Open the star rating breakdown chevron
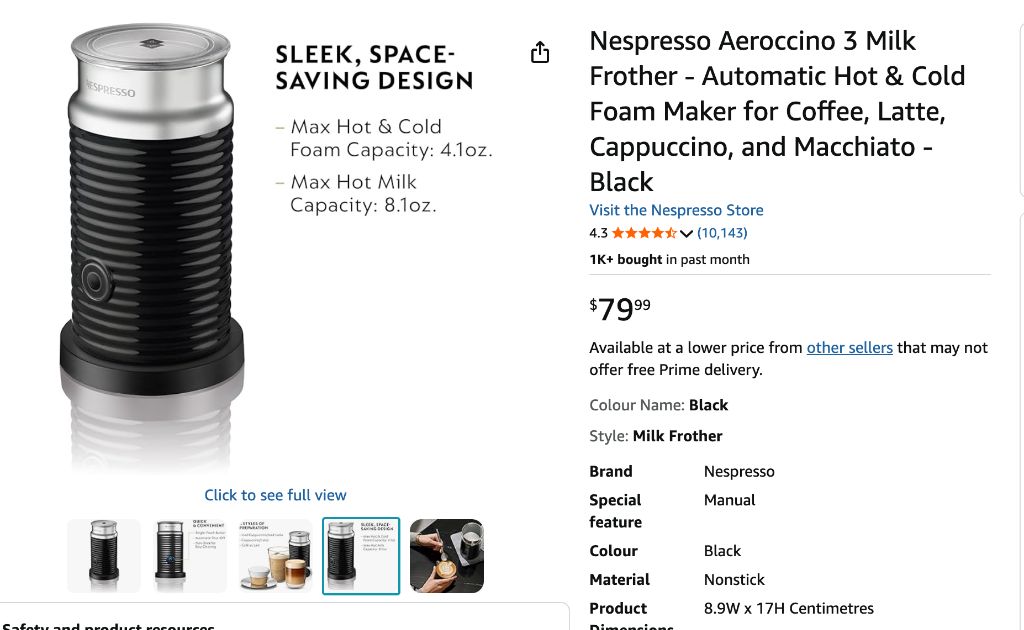1024x630 pixels. click(x=686, y=234)
